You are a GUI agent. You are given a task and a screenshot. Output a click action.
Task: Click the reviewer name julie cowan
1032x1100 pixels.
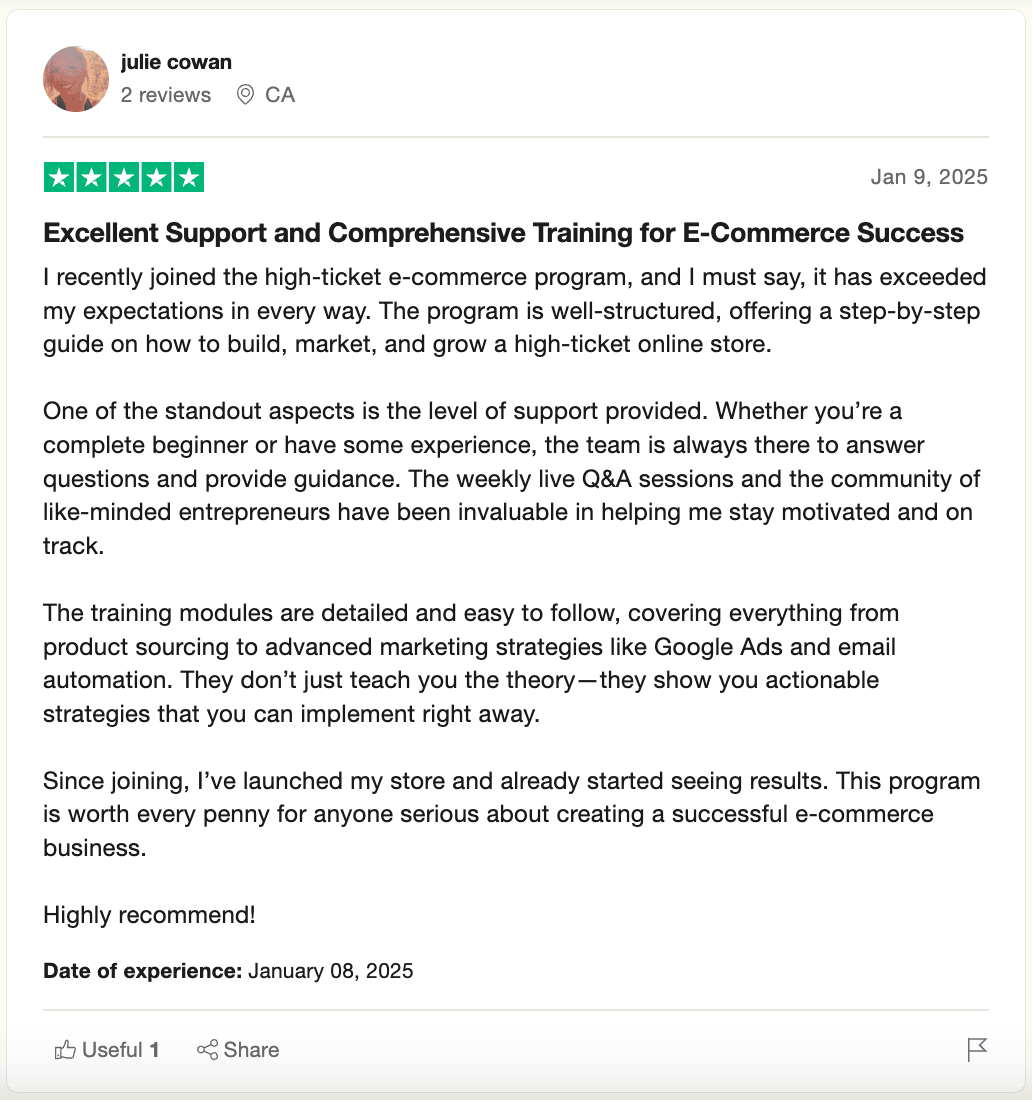click(x=176, y=62)
